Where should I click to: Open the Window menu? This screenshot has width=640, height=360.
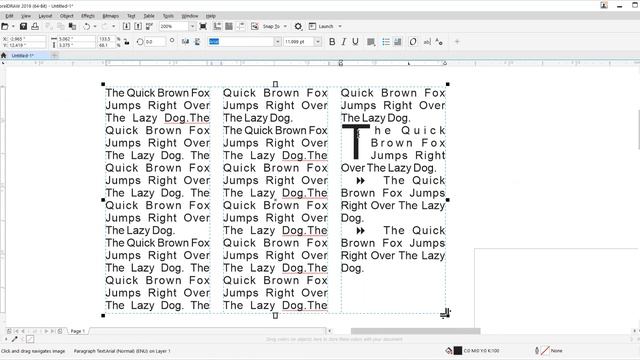click(x=190, y=16)
